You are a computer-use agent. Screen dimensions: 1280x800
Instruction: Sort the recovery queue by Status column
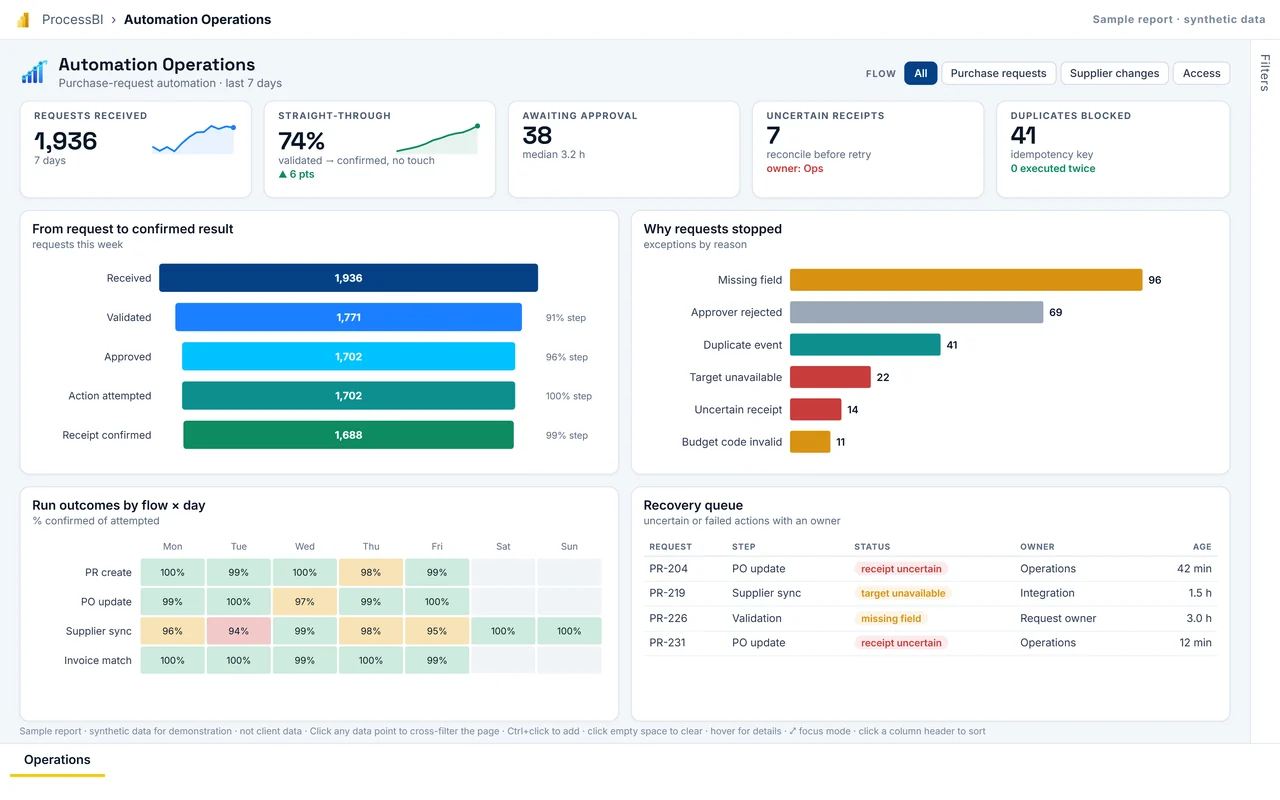point(872,547)
